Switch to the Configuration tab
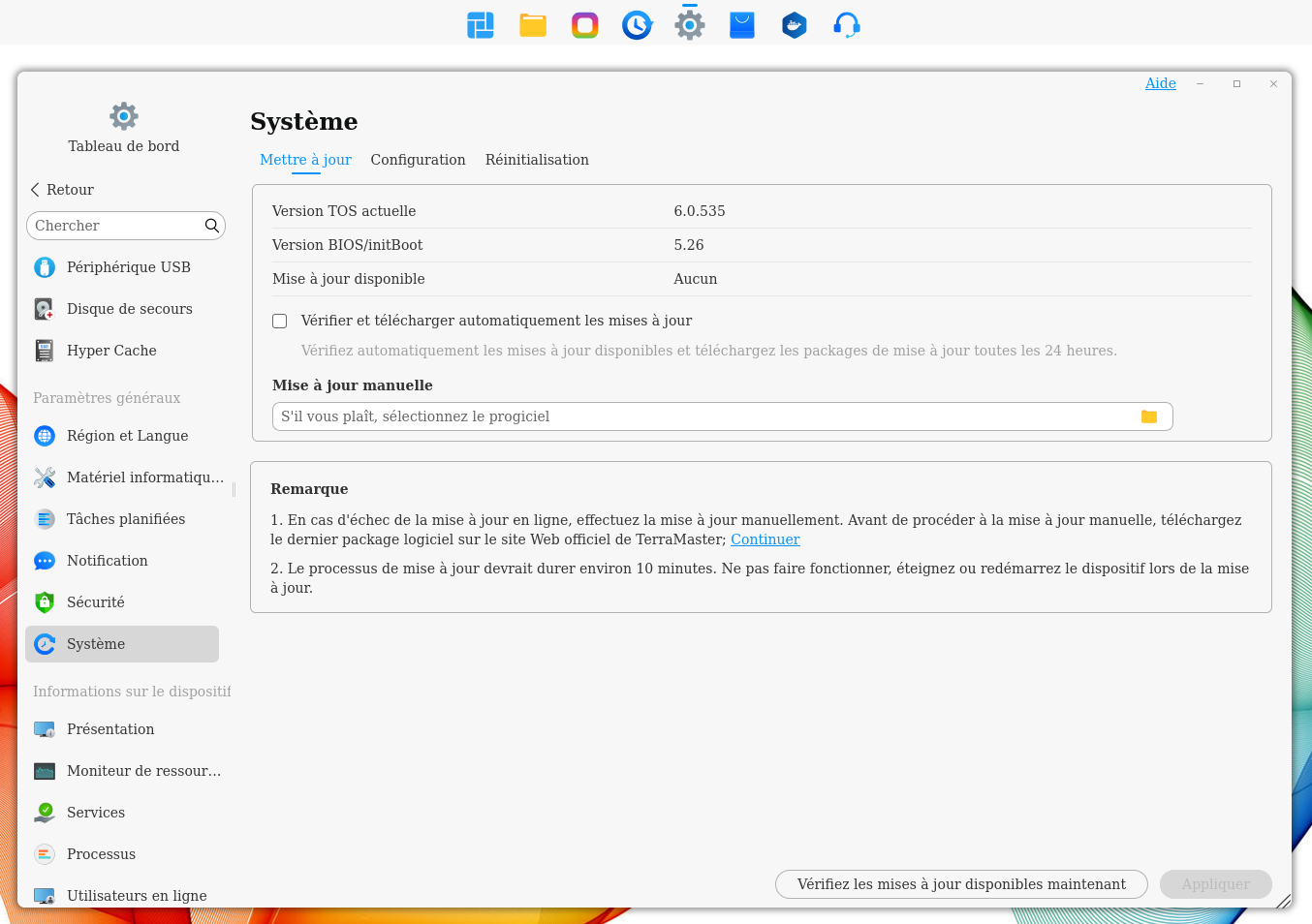The width and height of the screenshot is (1312, 924). pos(418,160)
